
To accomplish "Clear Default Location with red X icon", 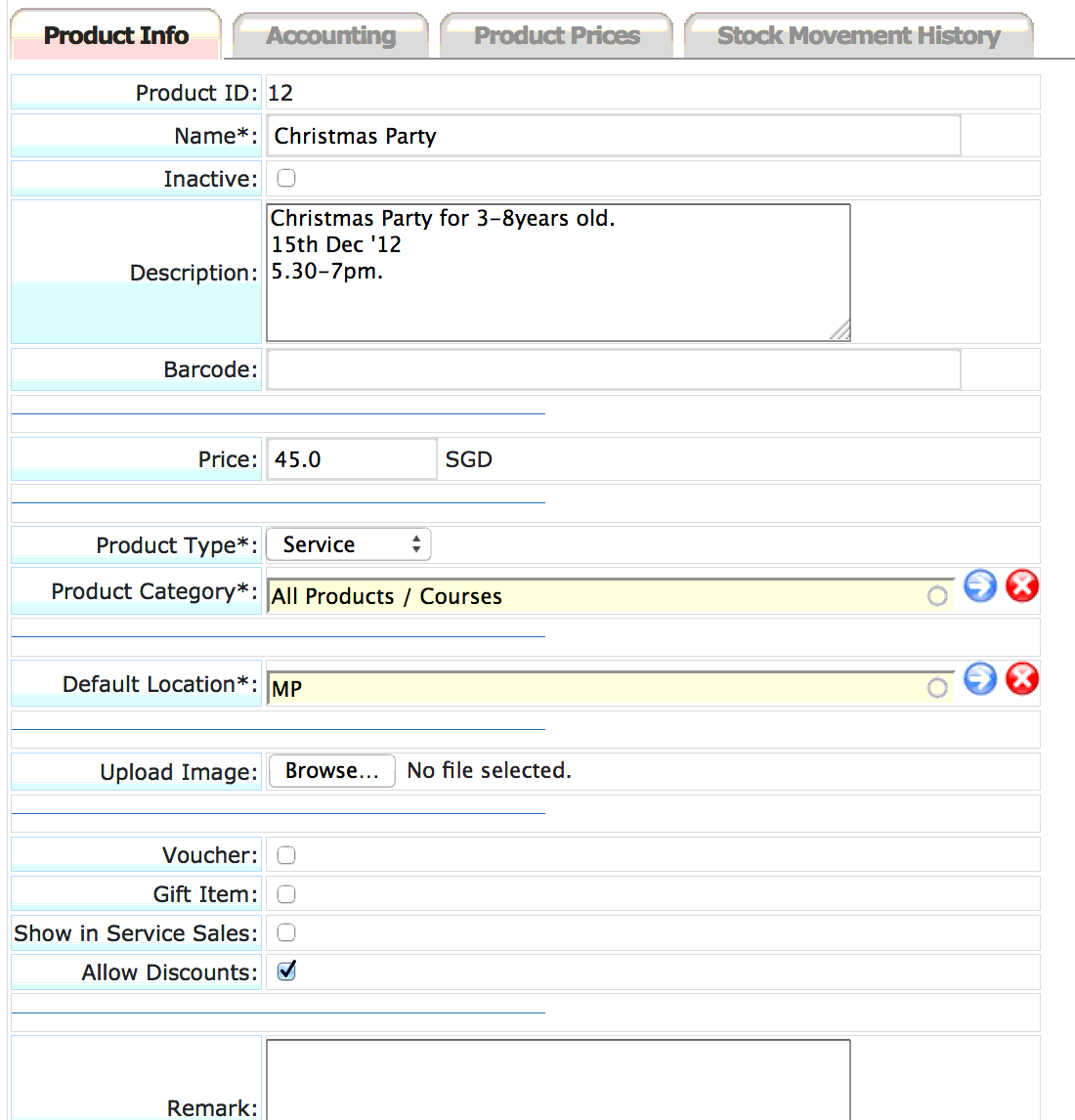I will (1022, 679).
